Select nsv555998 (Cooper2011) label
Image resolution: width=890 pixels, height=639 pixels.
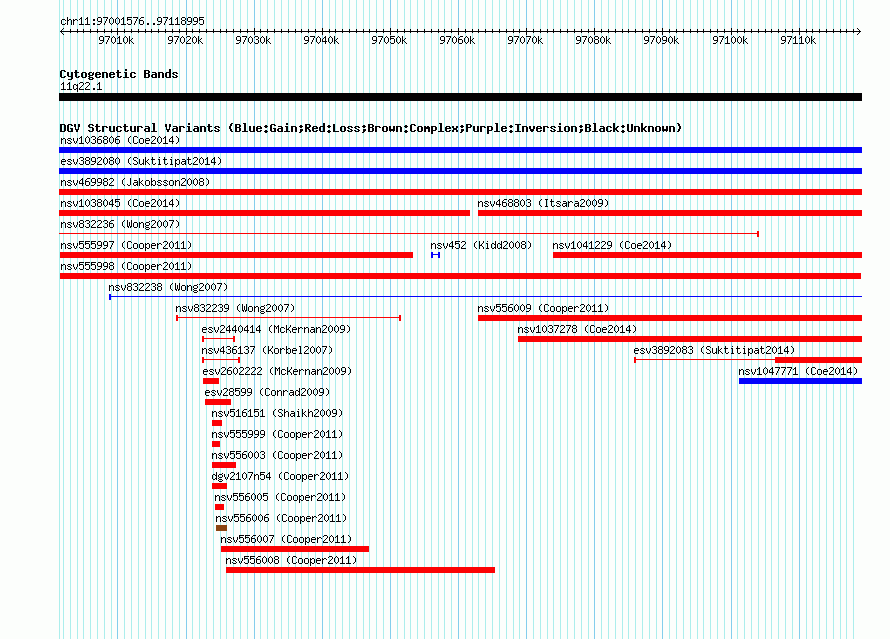click(126, 266)
